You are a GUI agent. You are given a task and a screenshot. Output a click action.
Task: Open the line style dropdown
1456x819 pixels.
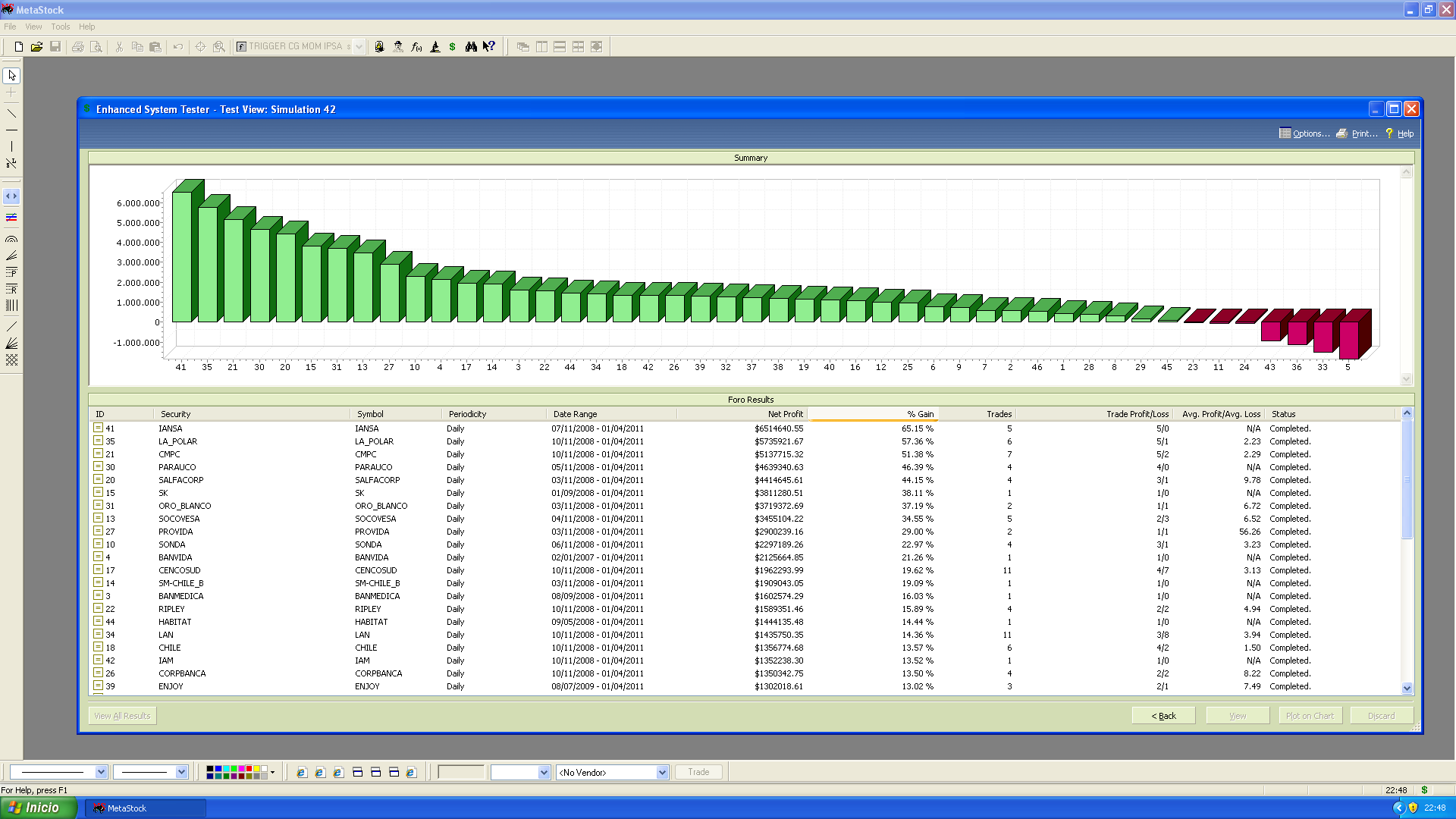pos(101,772)
